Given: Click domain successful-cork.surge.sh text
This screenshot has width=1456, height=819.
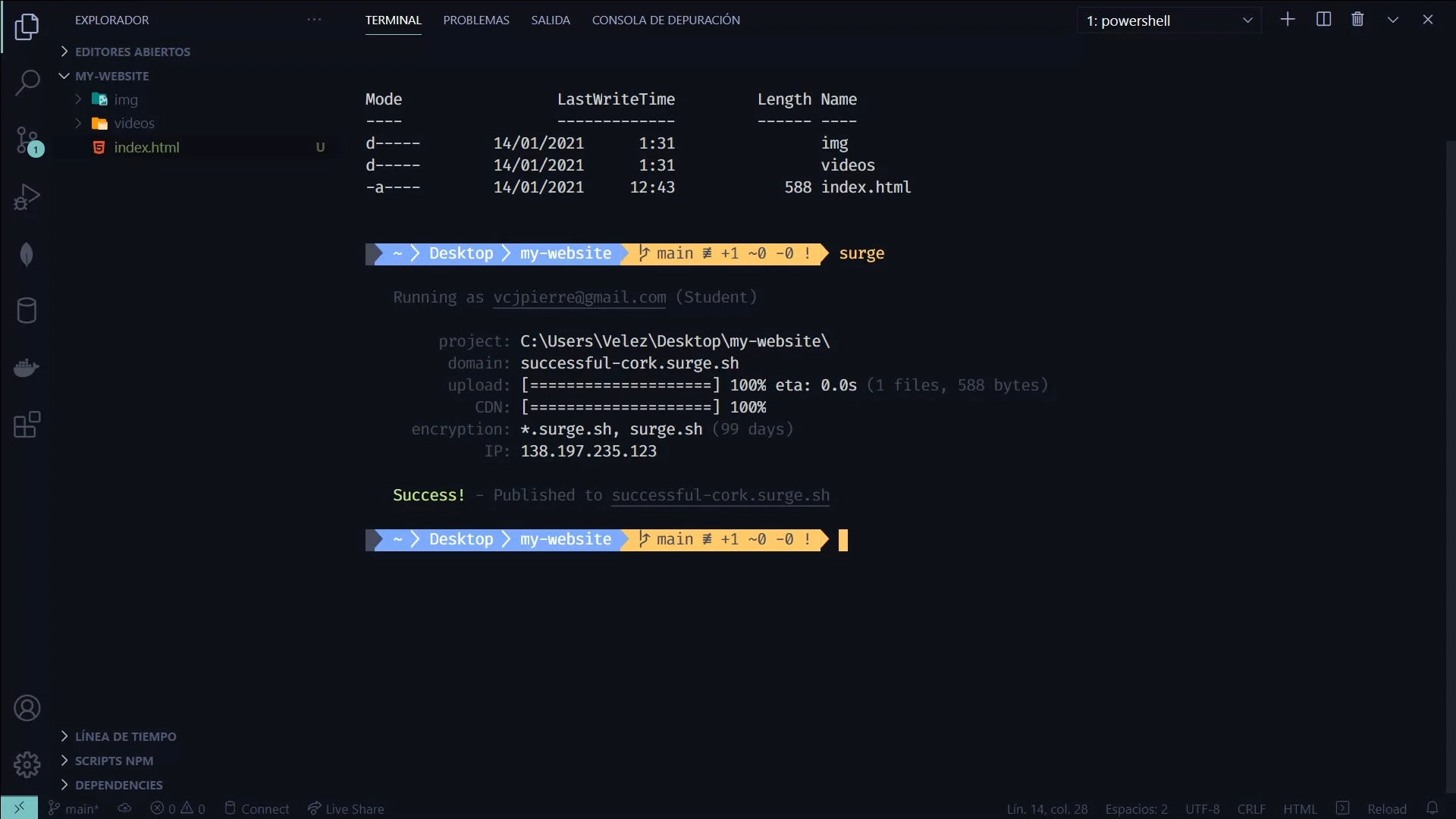Looking at the screenshot, I should 629,363.
